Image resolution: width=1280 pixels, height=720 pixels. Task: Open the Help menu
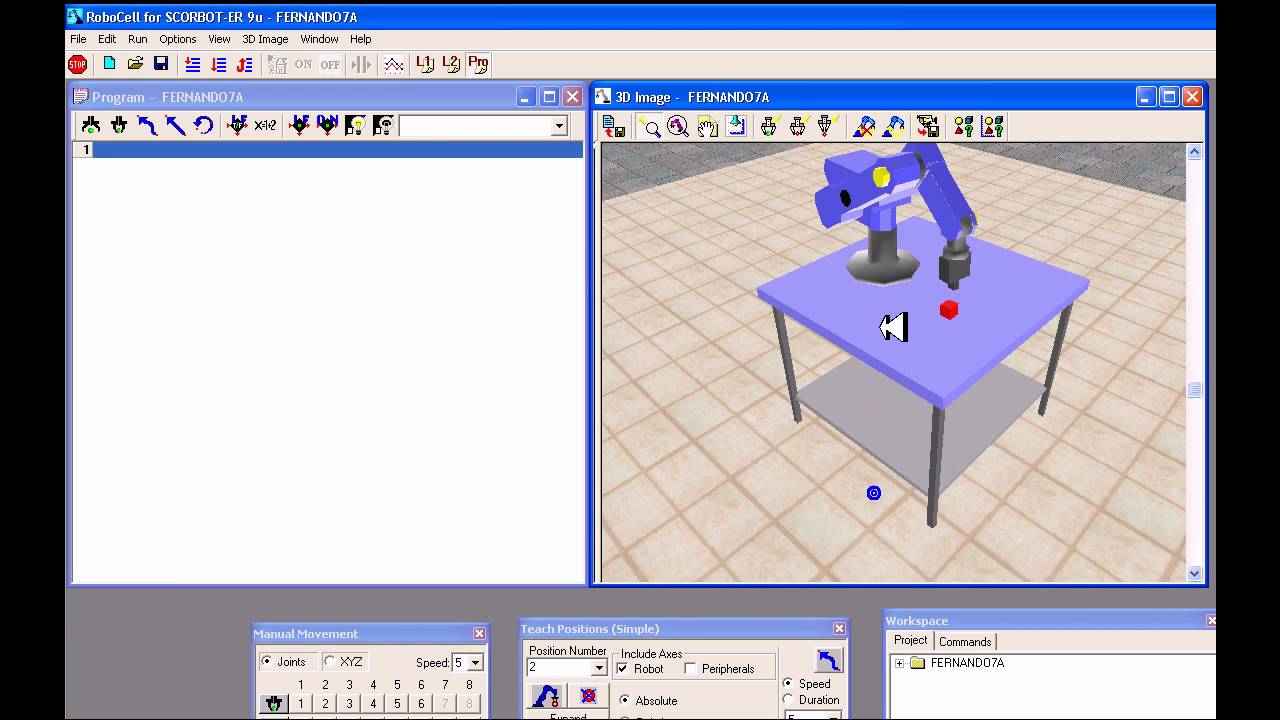coord(361,39)
